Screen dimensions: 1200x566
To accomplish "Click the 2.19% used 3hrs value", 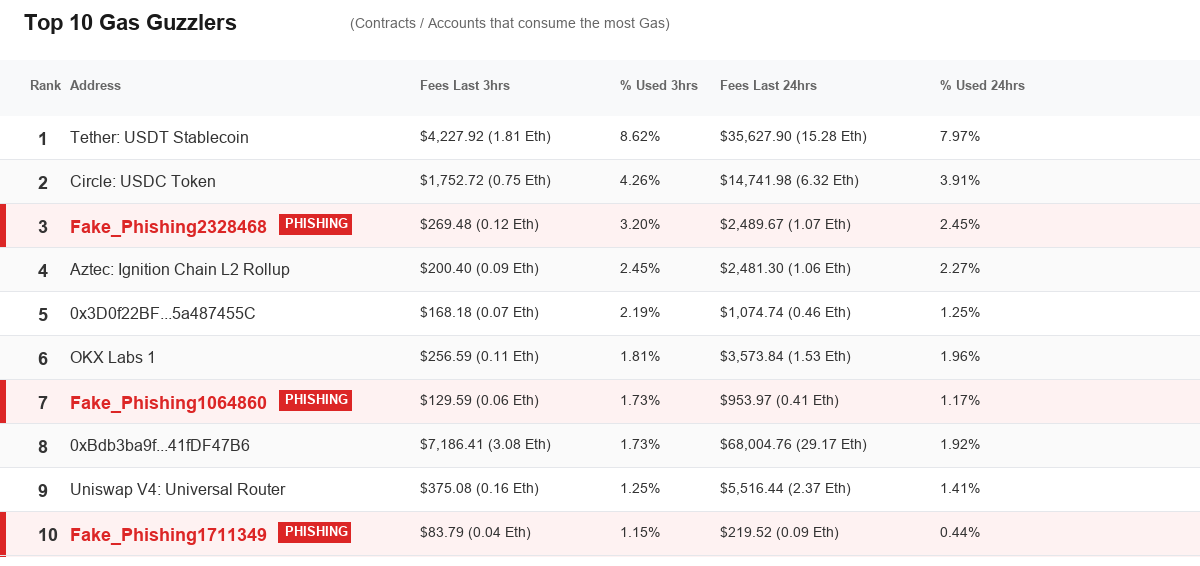I will [640, 312].
